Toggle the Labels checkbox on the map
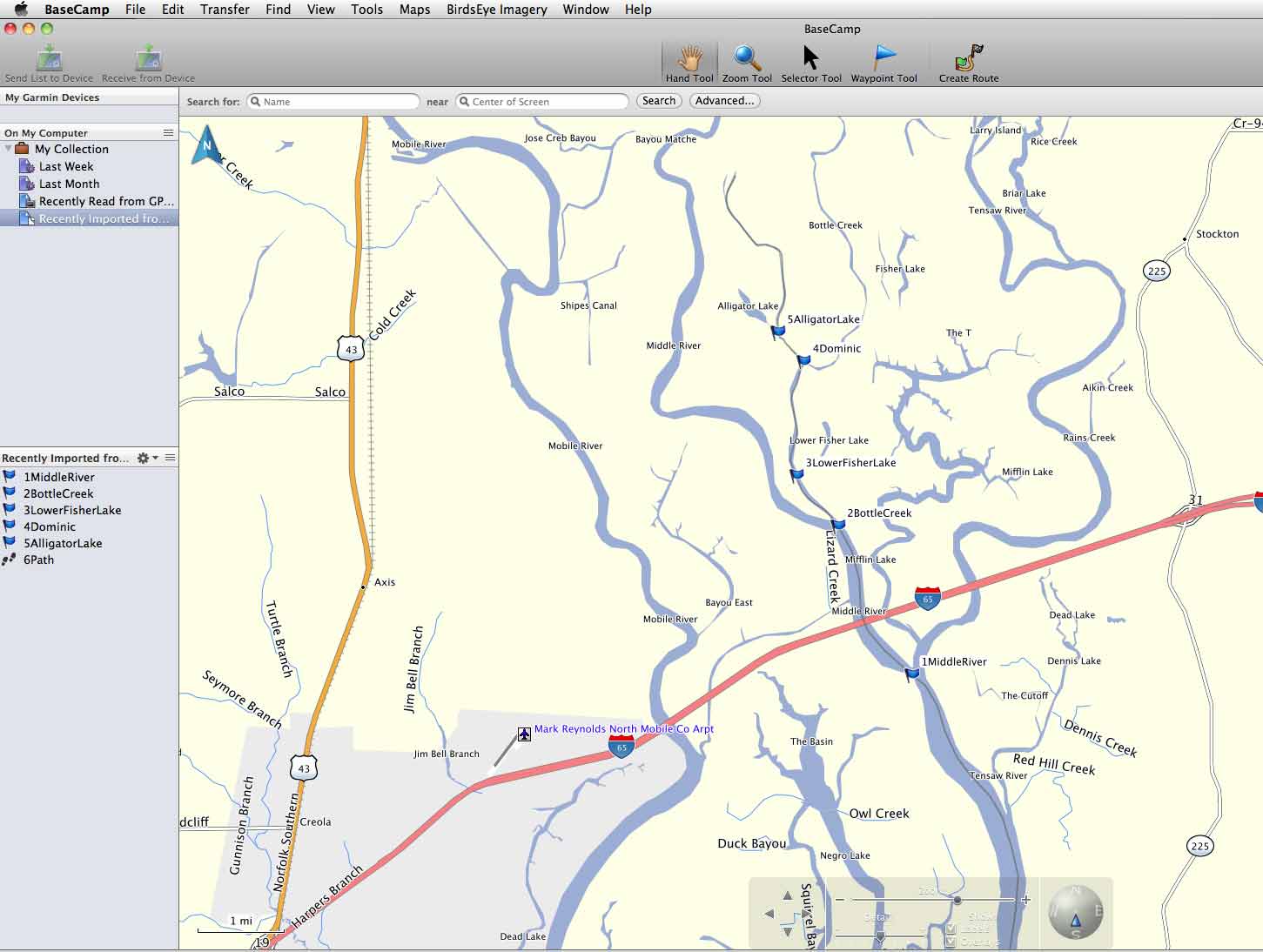Image resolution: width=1263 pixels, height=952 pixels. [951, 929]
